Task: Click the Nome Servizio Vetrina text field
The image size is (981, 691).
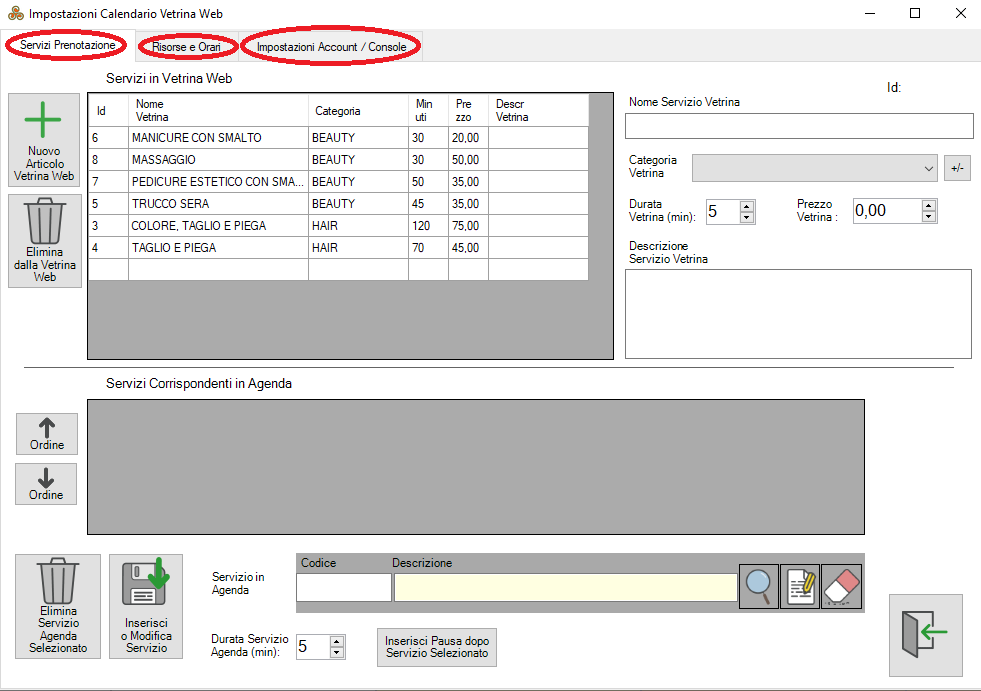Action: coord(798,126)
